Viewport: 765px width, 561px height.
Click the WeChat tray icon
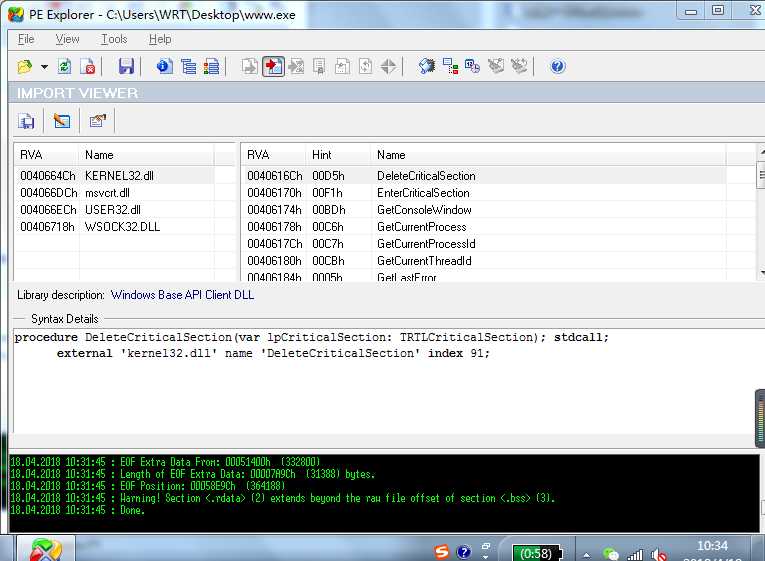click(x=610, y=554)
